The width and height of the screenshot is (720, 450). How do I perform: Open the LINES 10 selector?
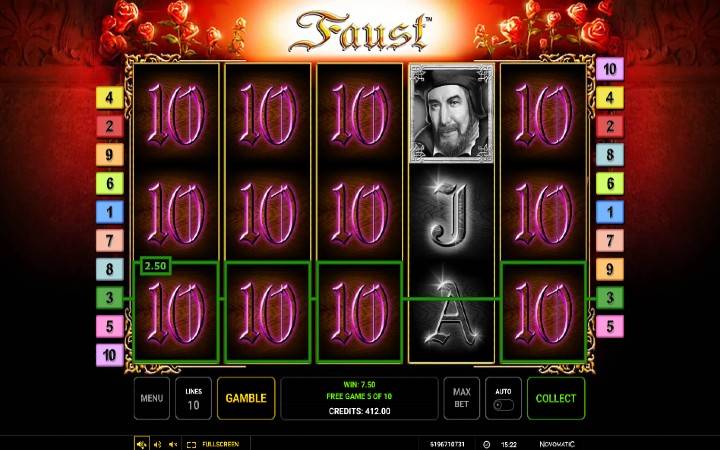[193, 398]
